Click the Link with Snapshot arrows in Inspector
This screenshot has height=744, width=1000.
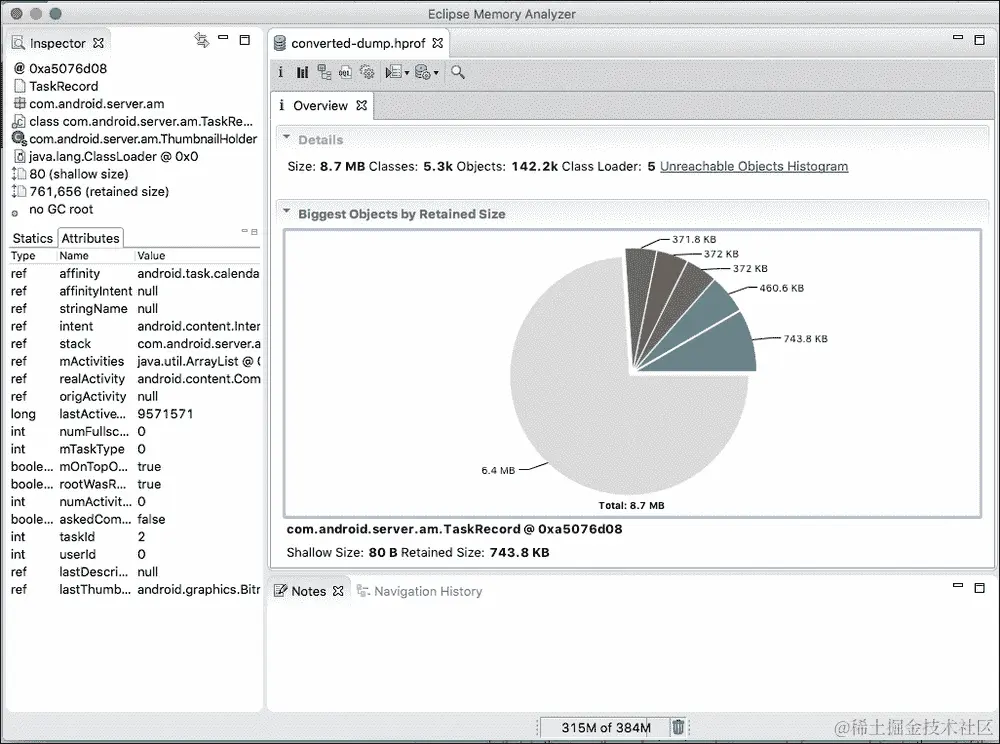202,40
